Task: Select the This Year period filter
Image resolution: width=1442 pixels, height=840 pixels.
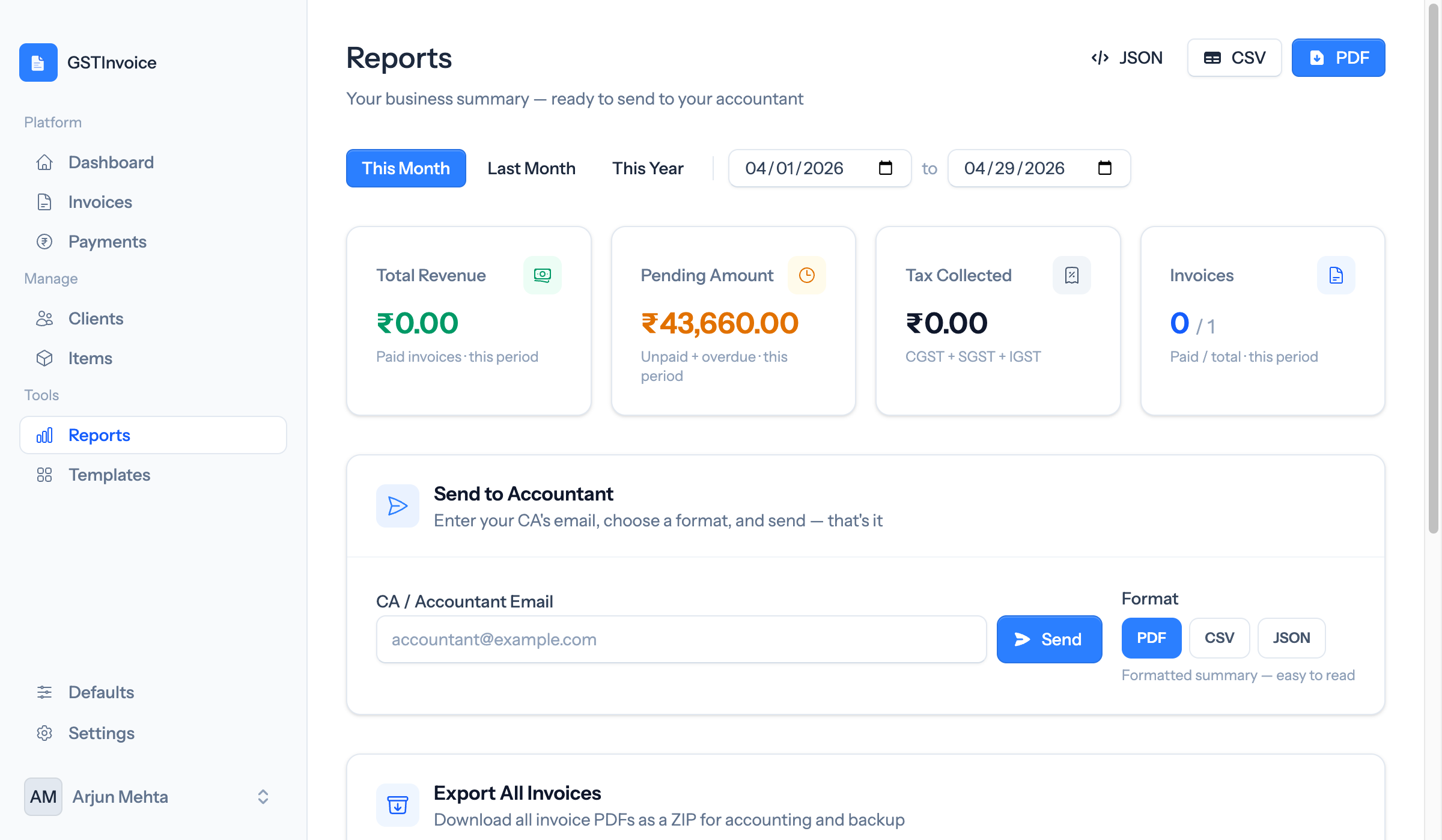Action: click(x=648, y=168)
